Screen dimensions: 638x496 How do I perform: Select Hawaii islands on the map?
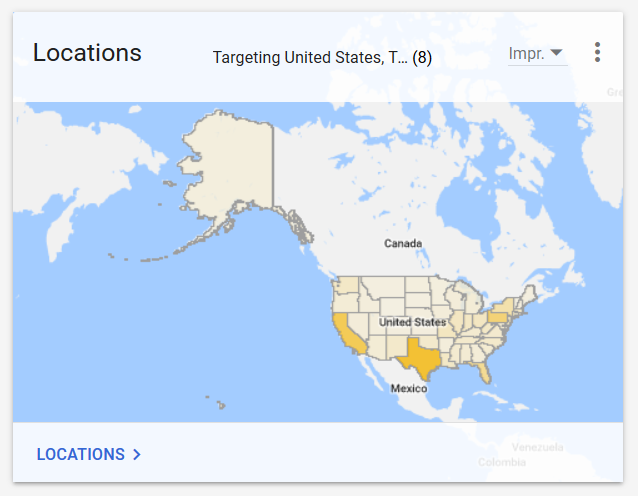point(216,402)
